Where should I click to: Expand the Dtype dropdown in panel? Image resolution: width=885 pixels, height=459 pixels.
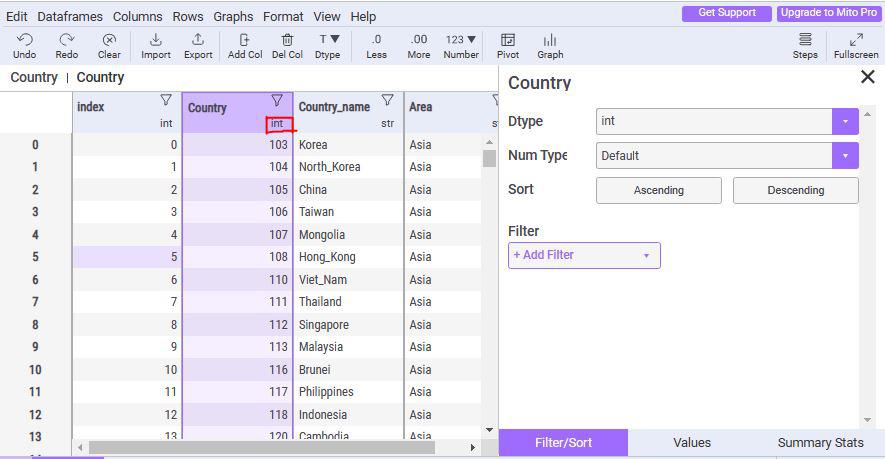pos(845,121)
